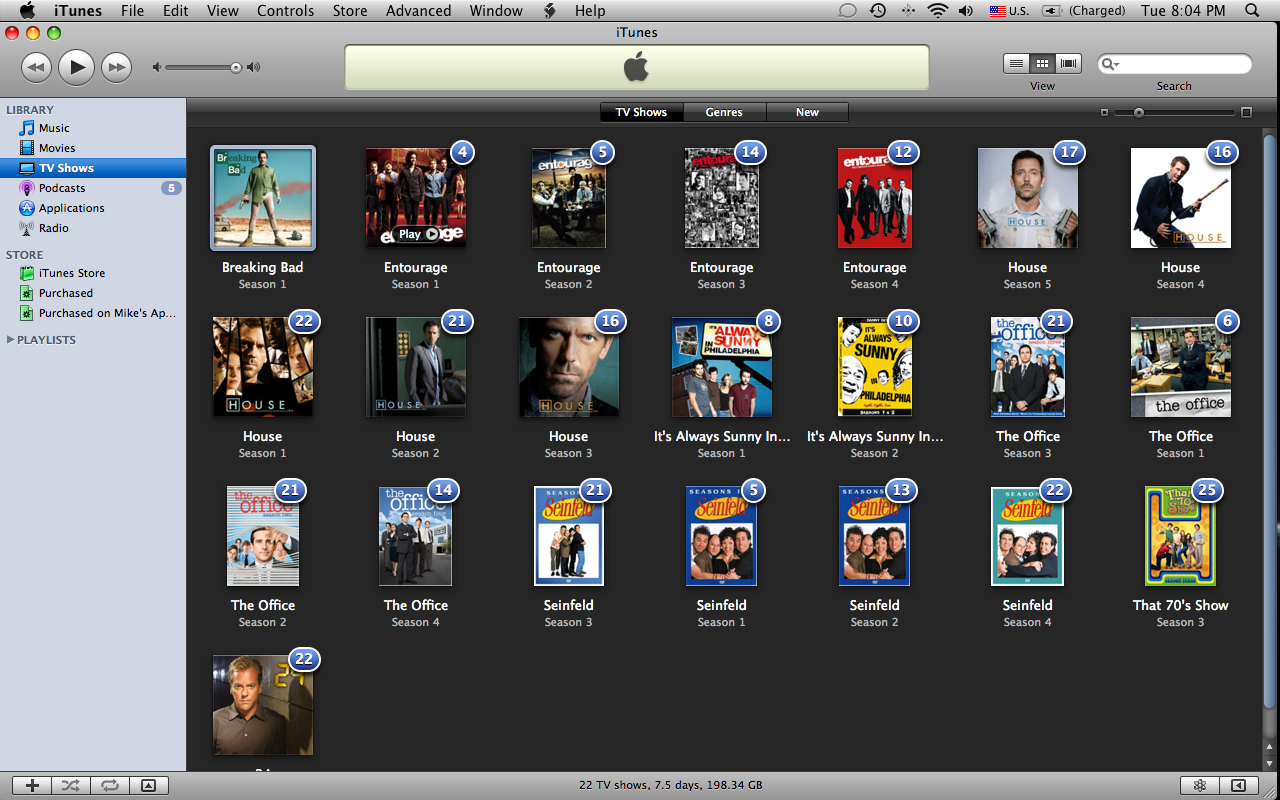Screen dimensions: 1280x800
Task: Select the New tab
Action: point(807,112)
